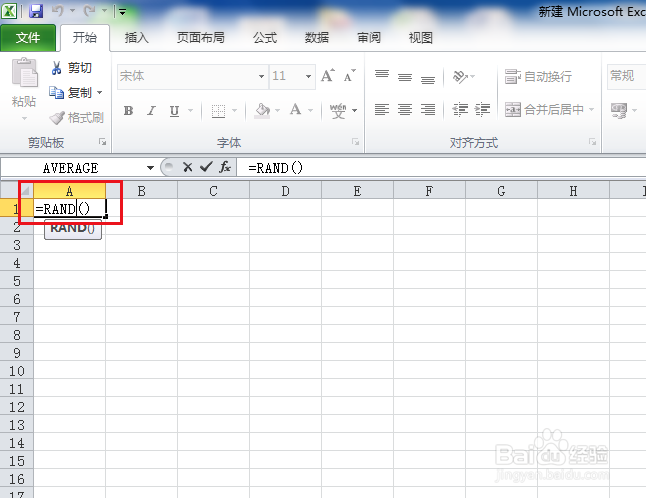Image resolution: width=646 pixels, height=498 pixels.
Task: Switch to the 数据 ribbon tab
Action: coord(317,38)
